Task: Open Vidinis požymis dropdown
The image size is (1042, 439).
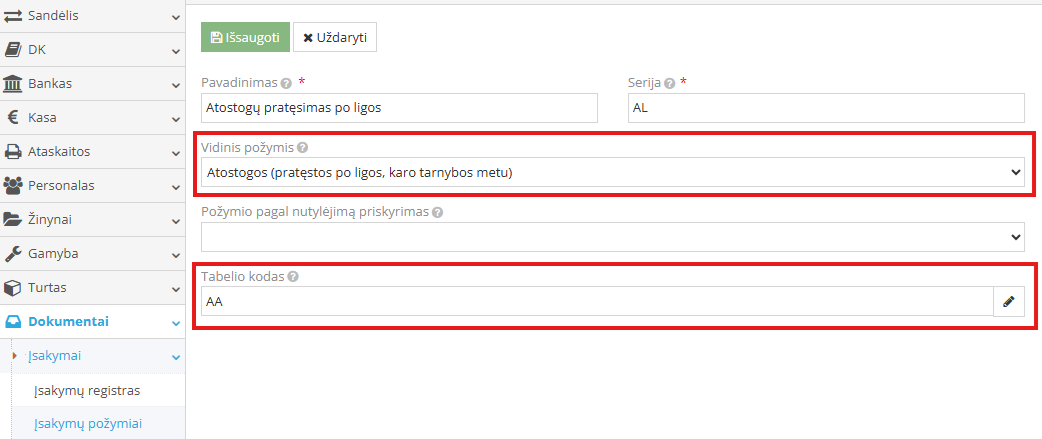Action: (613, 172)
